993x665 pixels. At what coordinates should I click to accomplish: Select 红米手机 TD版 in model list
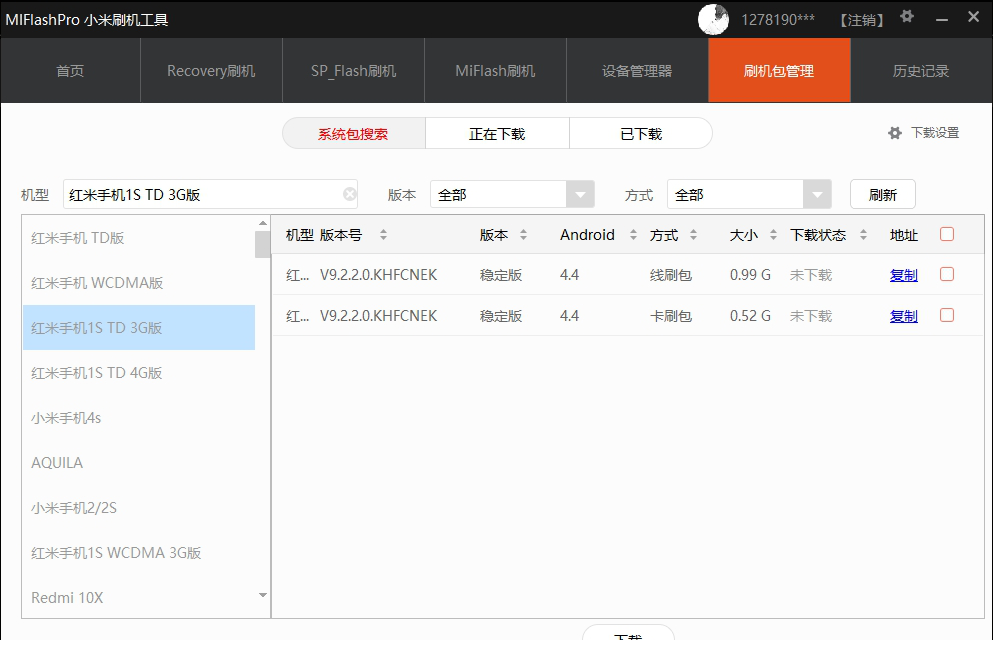pyautogui.click(x=139, y=238)
